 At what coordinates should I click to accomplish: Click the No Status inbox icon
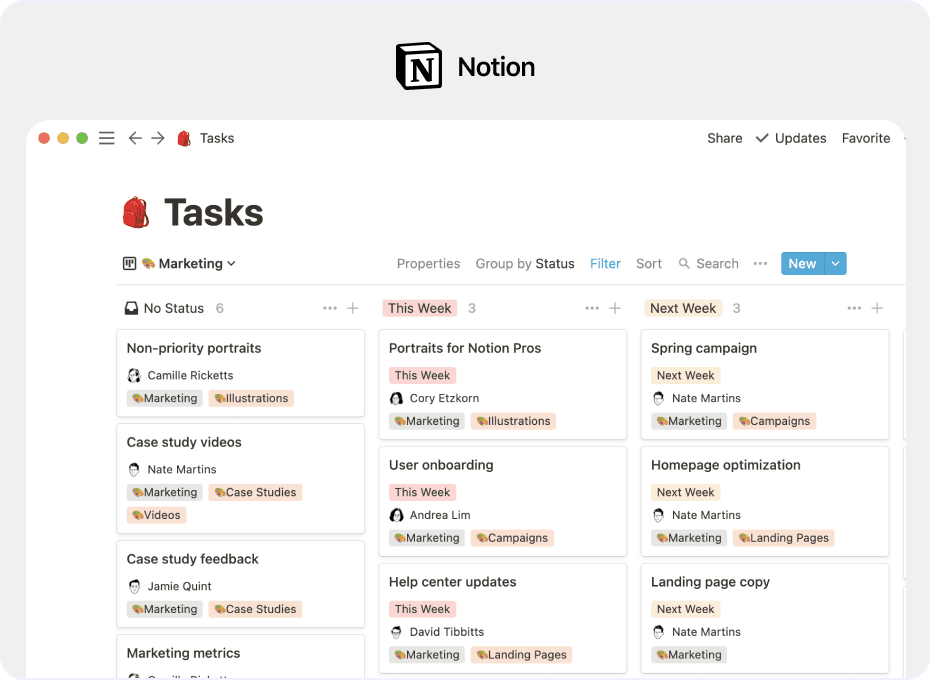[x=131, y=308]
